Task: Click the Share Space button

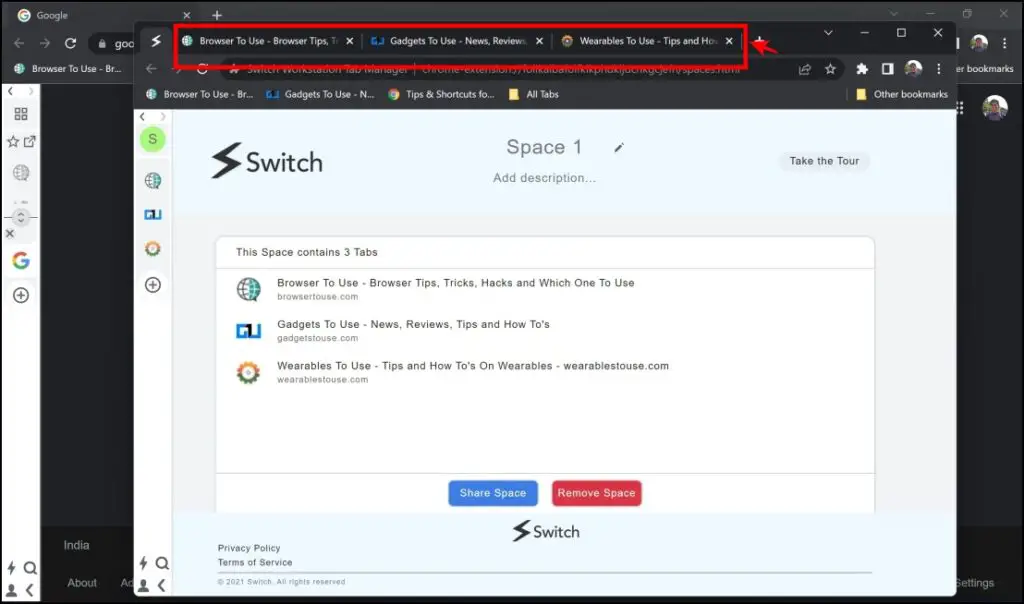Action: click(492, 493)
